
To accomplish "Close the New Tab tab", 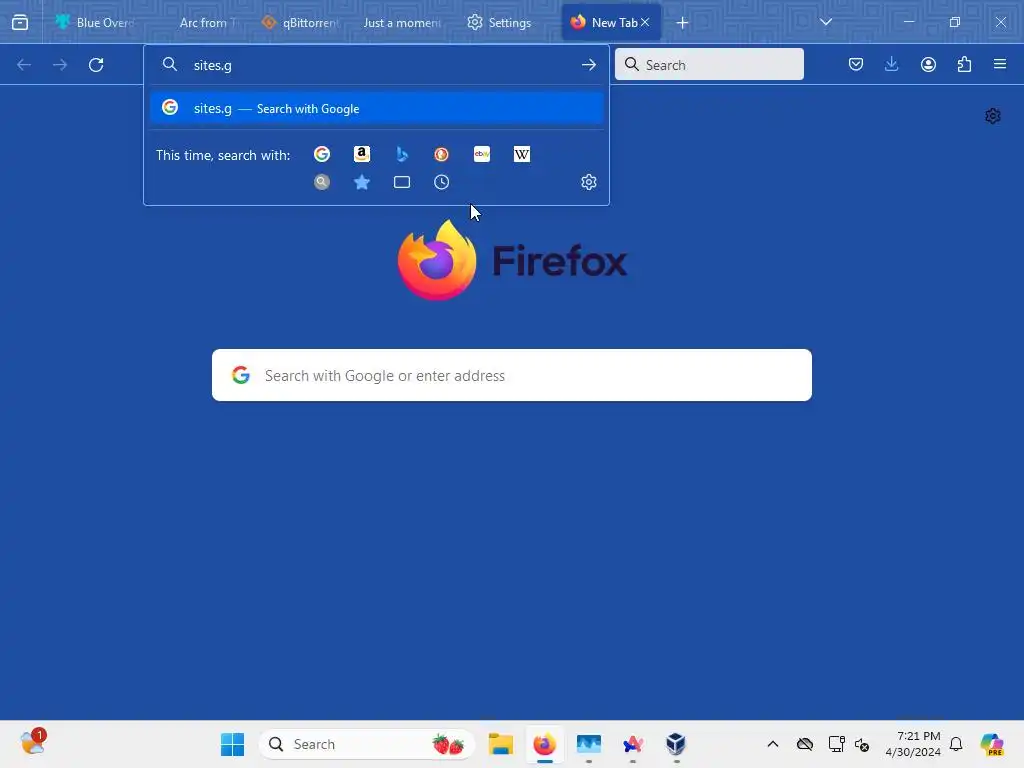I will pos(645,22).
